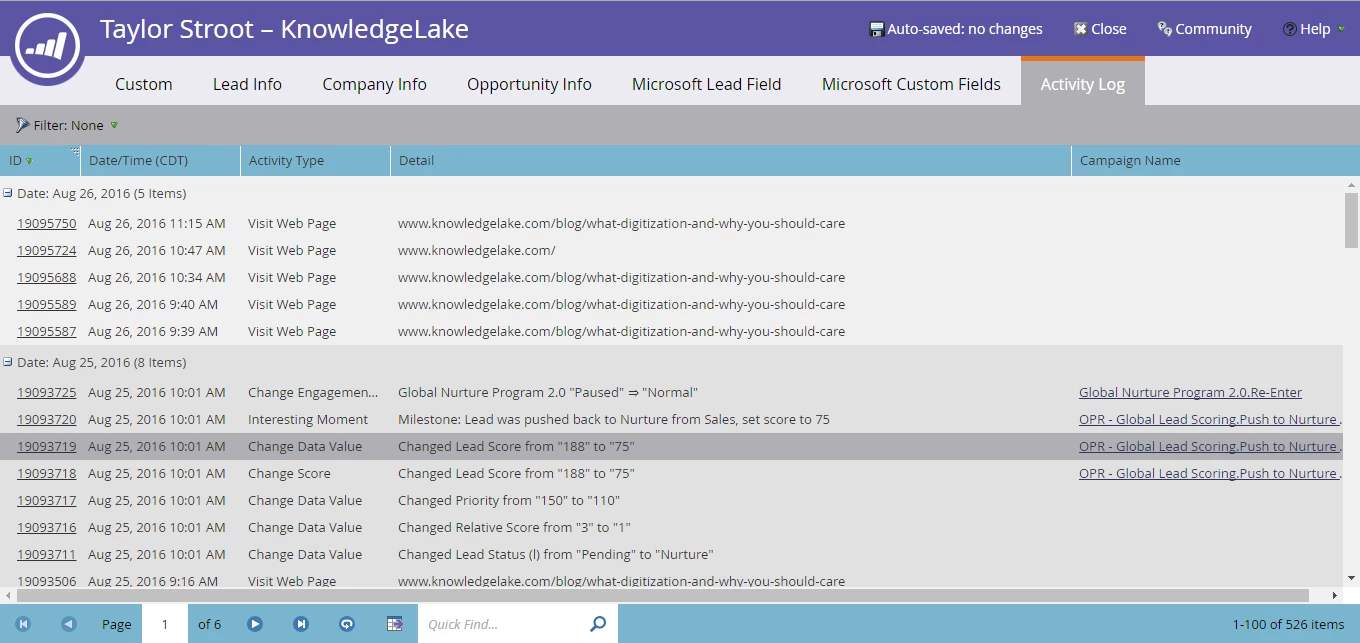
Task: Open the Help dropdown menu
Action: pyautogui.click(x=1314, y=29)
